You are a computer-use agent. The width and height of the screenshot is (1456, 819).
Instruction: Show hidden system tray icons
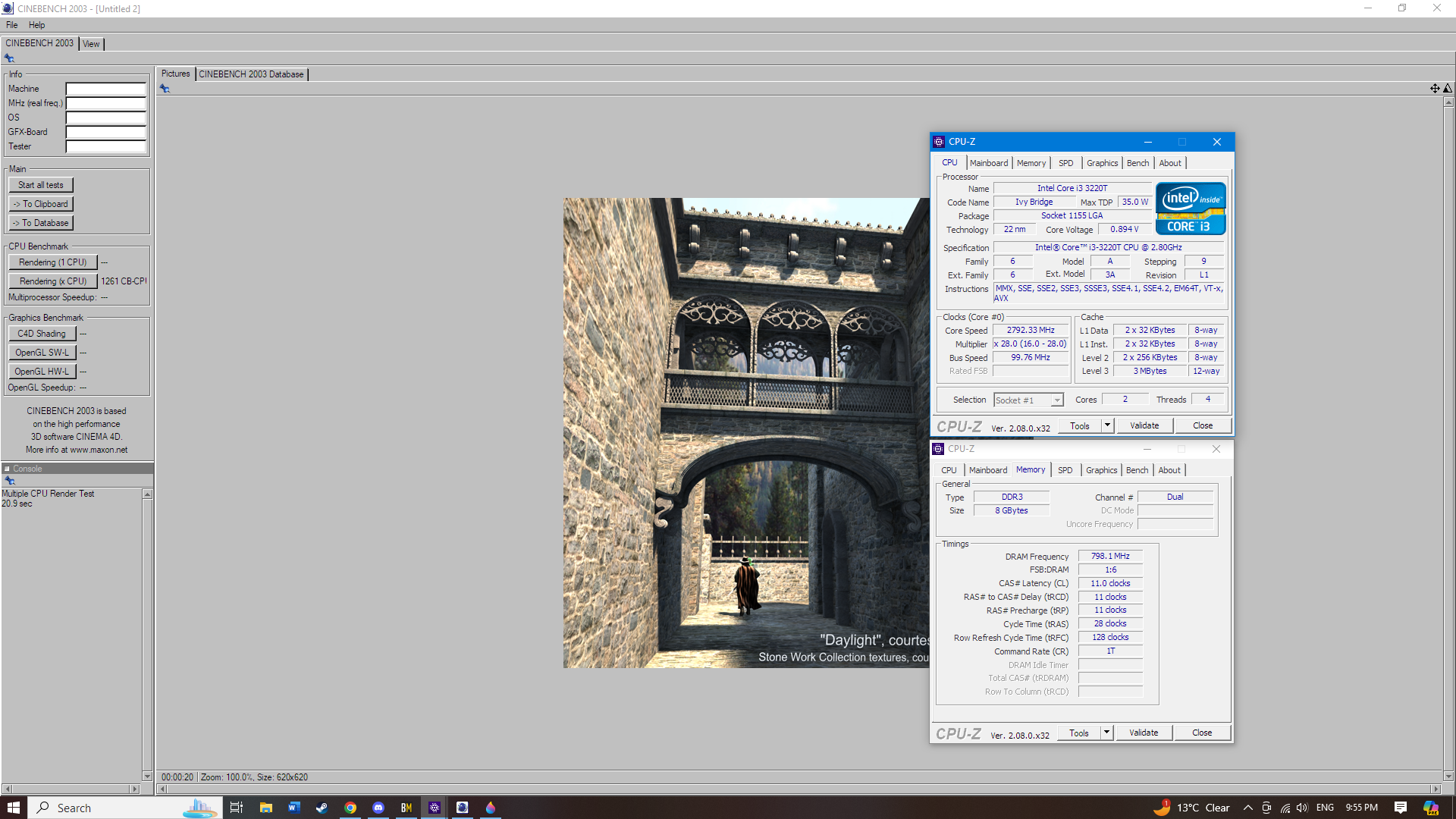pos(1247,808)
